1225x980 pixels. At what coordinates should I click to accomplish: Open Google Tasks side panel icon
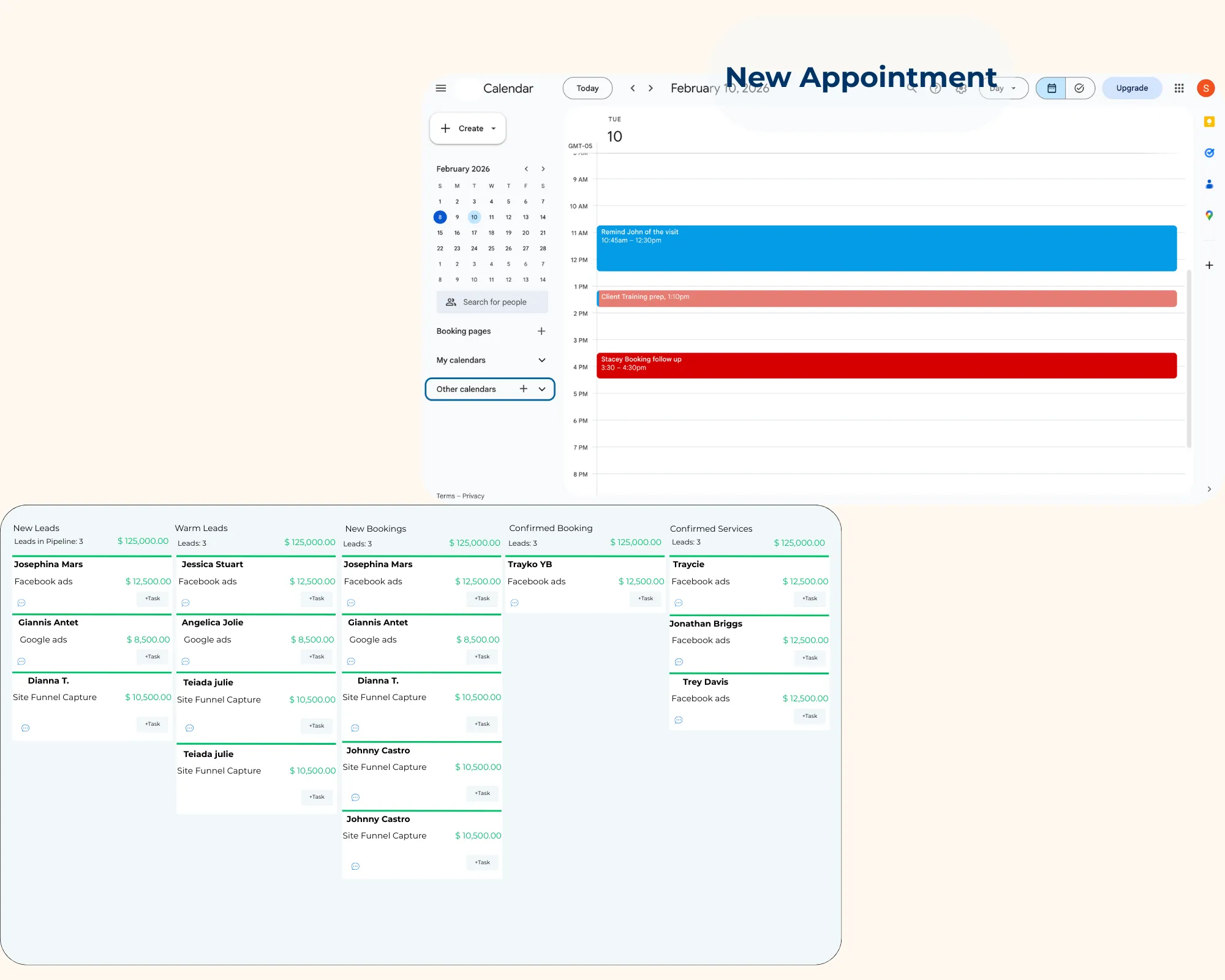tap(1209, 153)
